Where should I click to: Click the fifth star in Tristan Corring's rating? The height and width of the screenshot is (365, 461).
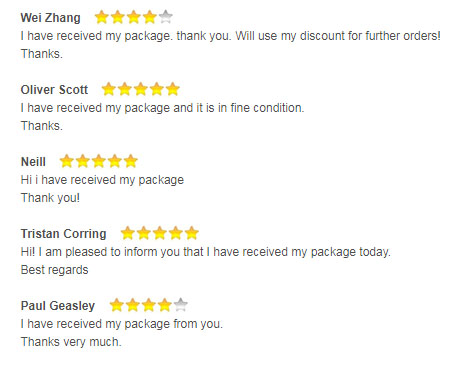(192, 233)
